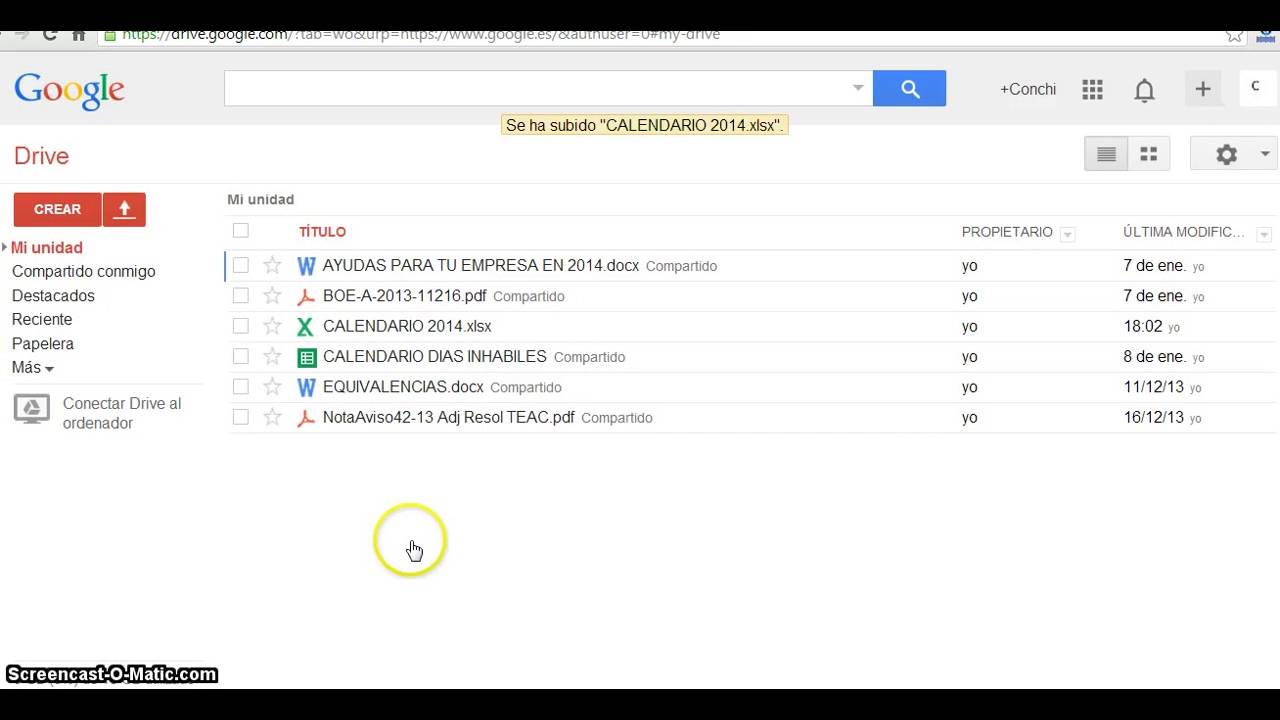The image size is (1280, 720).
Task: Open the search options dropdown arrow
Action: coord(858,88)
